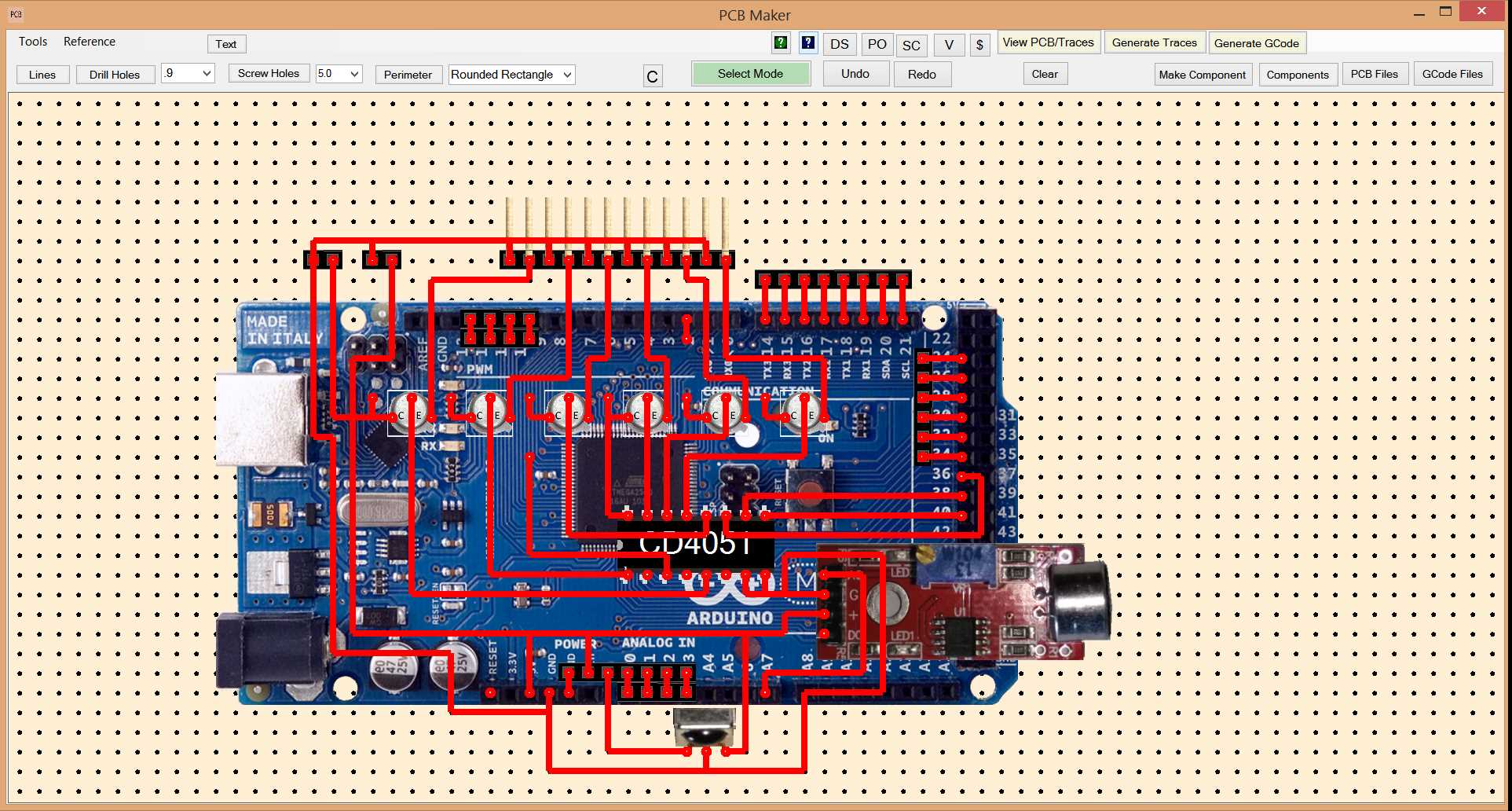Maximize the PCB Maker window
This screenshot has width=1512, height=811.
click(1445, 12)
